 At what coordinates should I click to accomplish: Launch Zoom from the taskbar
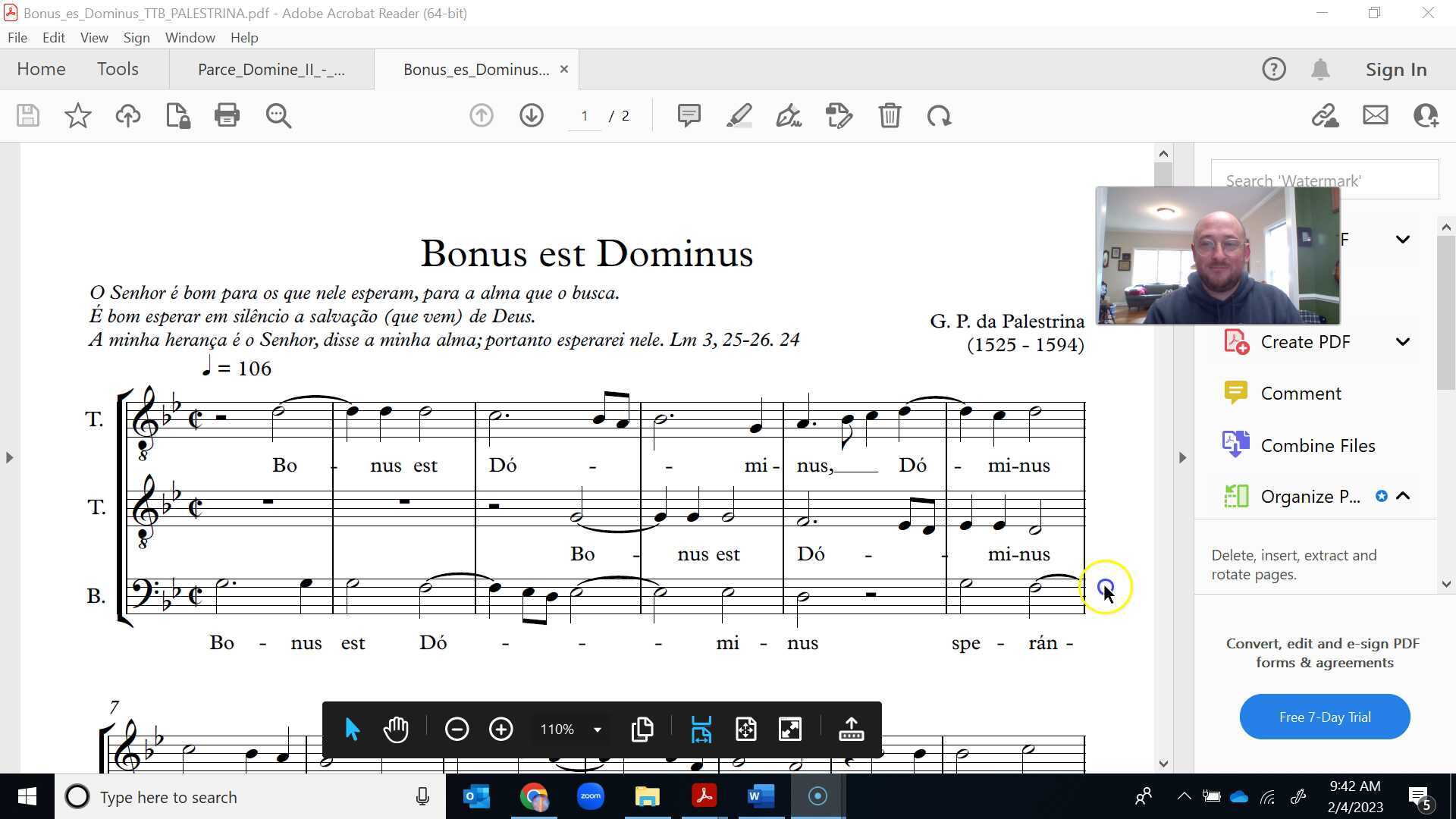(x=590, y=796)
